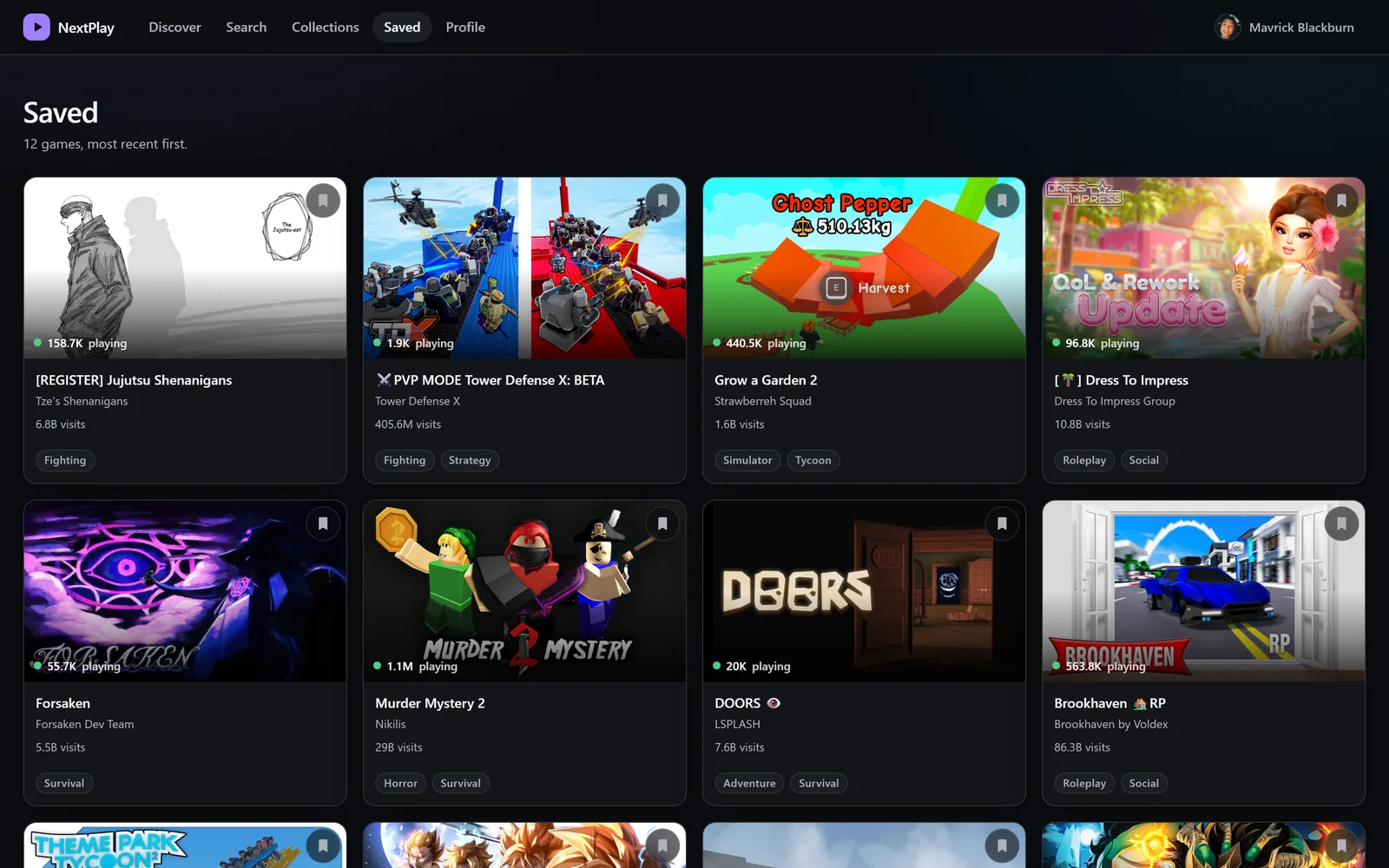1389x868 pixels.
Task: Toggle Brookhaven RP bookmark icon
Action: pos(1341,523)
